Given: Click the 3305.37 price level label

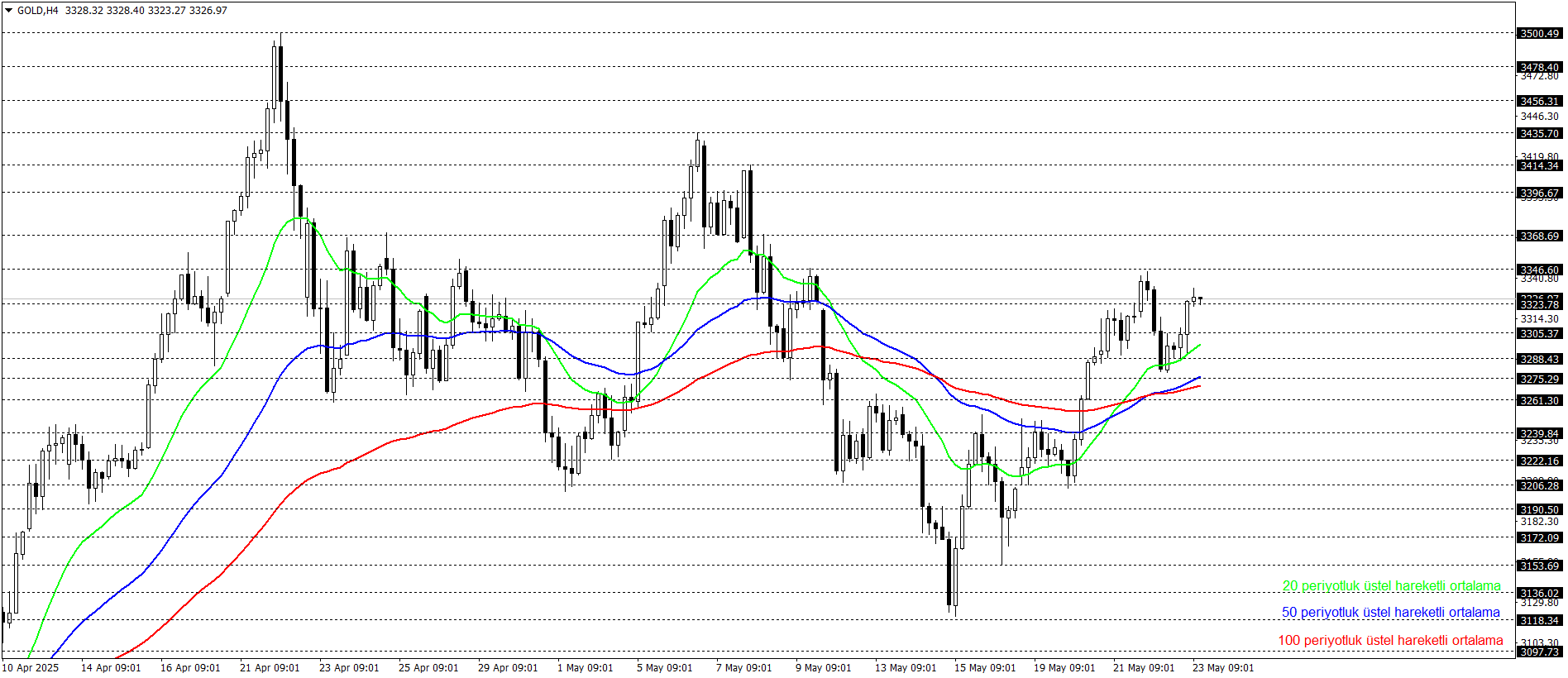Looking at the screenshot, I should point(1539,334).
